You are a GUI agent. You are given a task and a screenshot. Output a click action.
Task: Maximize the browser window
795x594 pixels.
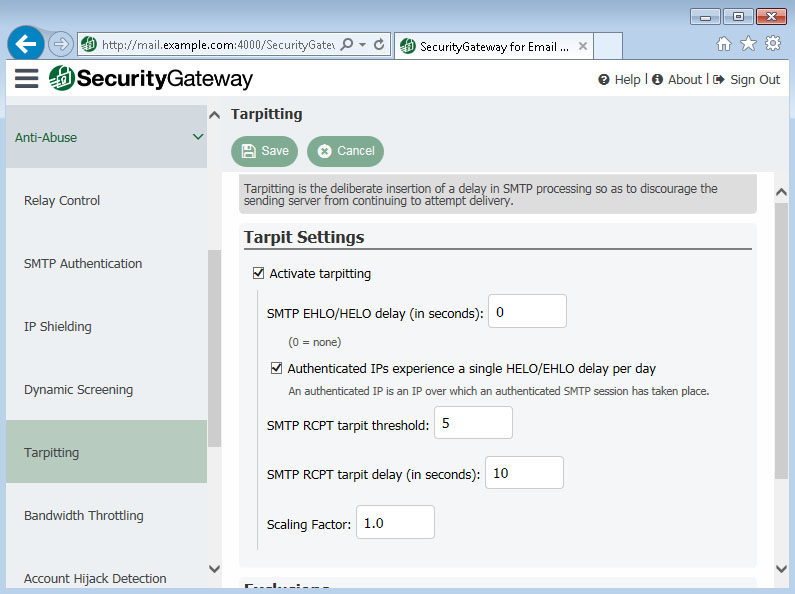(738, 17)
